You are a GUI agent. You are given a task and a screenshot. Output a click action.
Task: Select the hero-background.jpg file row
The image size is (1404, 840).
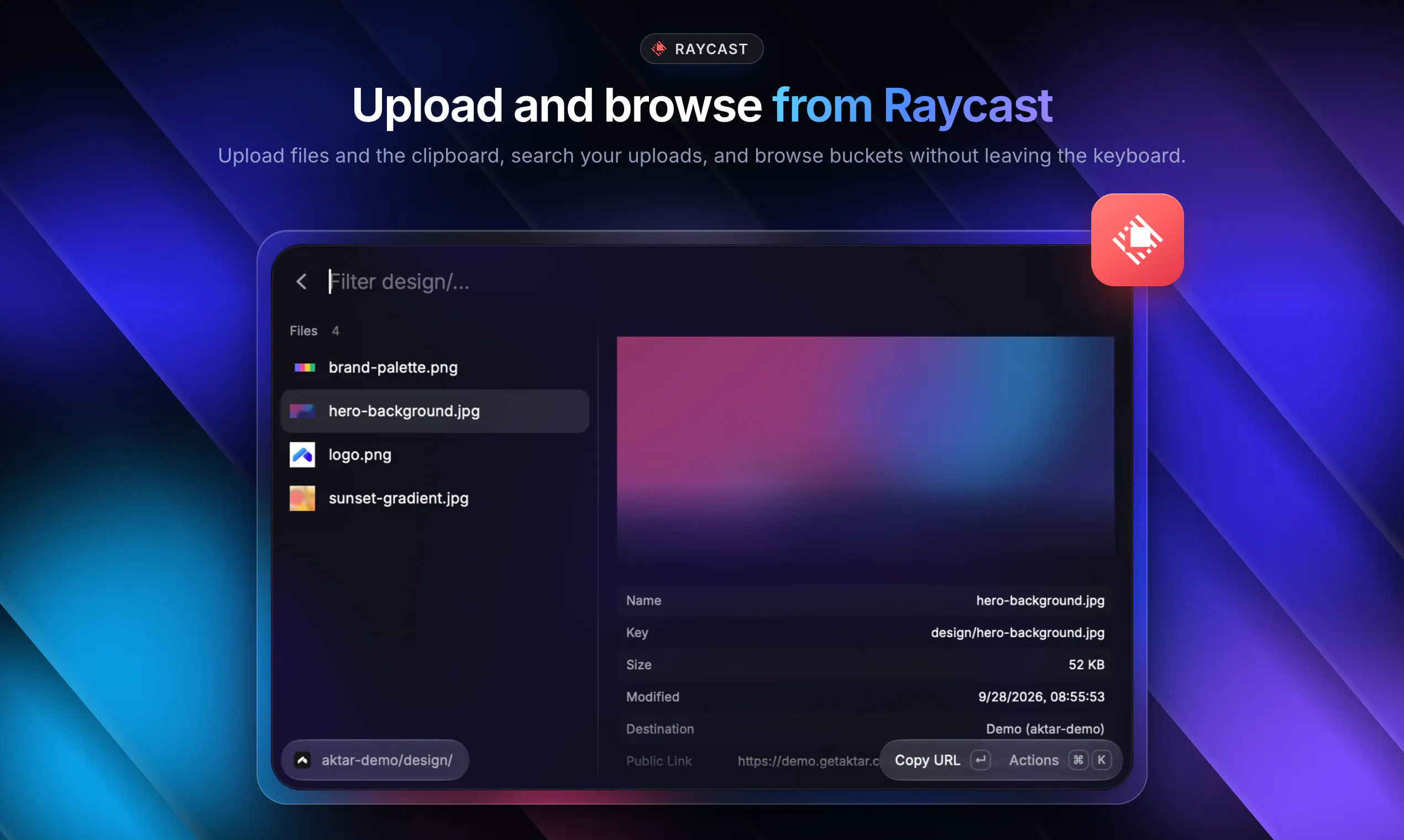coord(435,411)
